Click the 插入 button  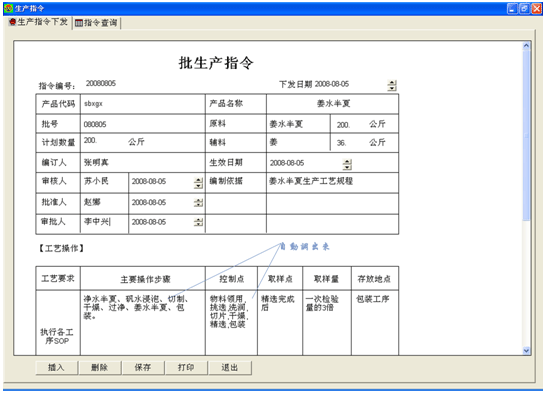[x=57, y=368]
